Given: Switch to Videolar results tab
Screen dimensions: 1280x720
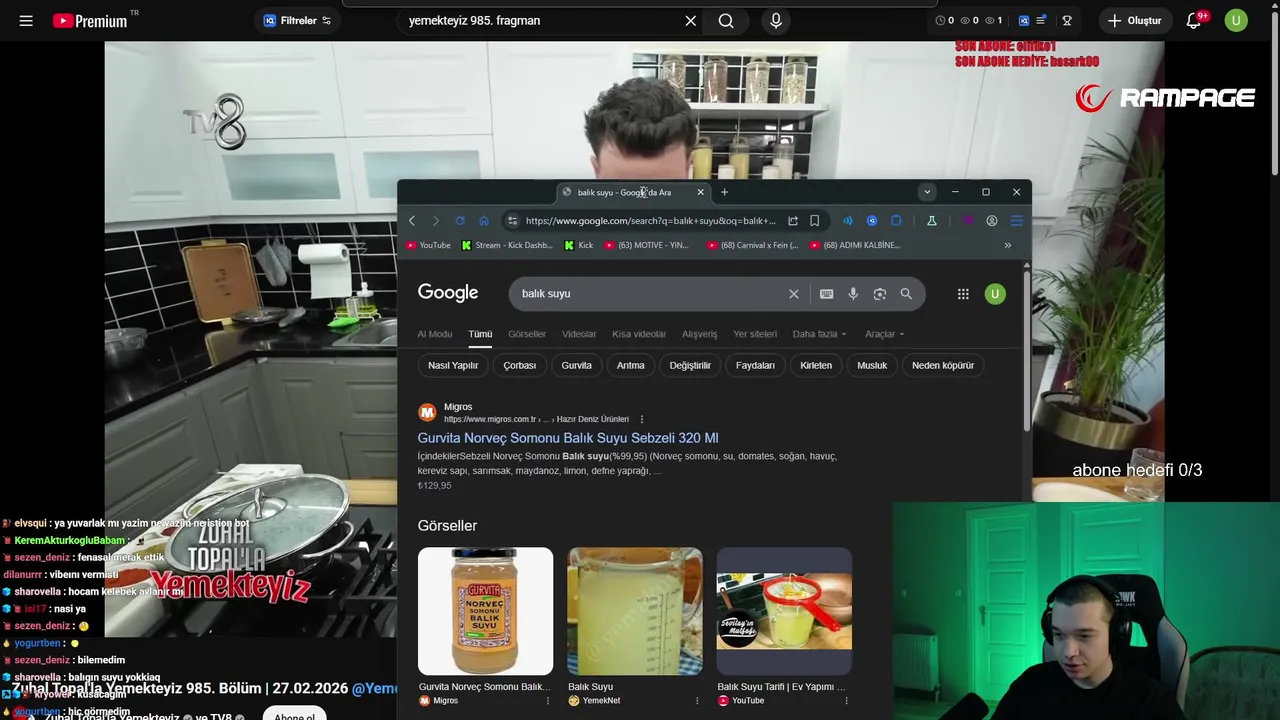Looking at the screenshot, I should point(579,334).
